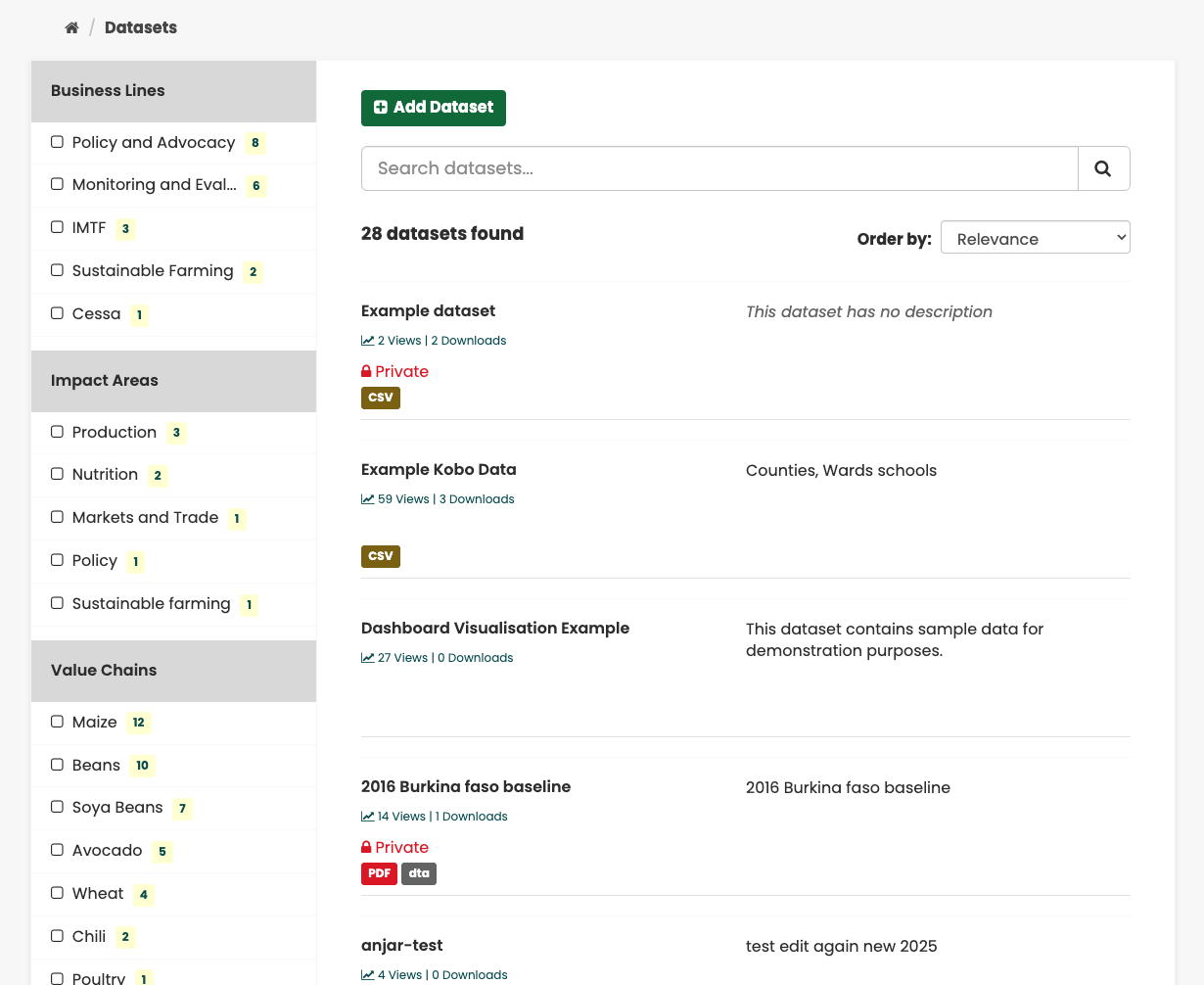Open the Example Kobo Data dataset
This screenshot has height=985, width=1204.
click(439, 470)
